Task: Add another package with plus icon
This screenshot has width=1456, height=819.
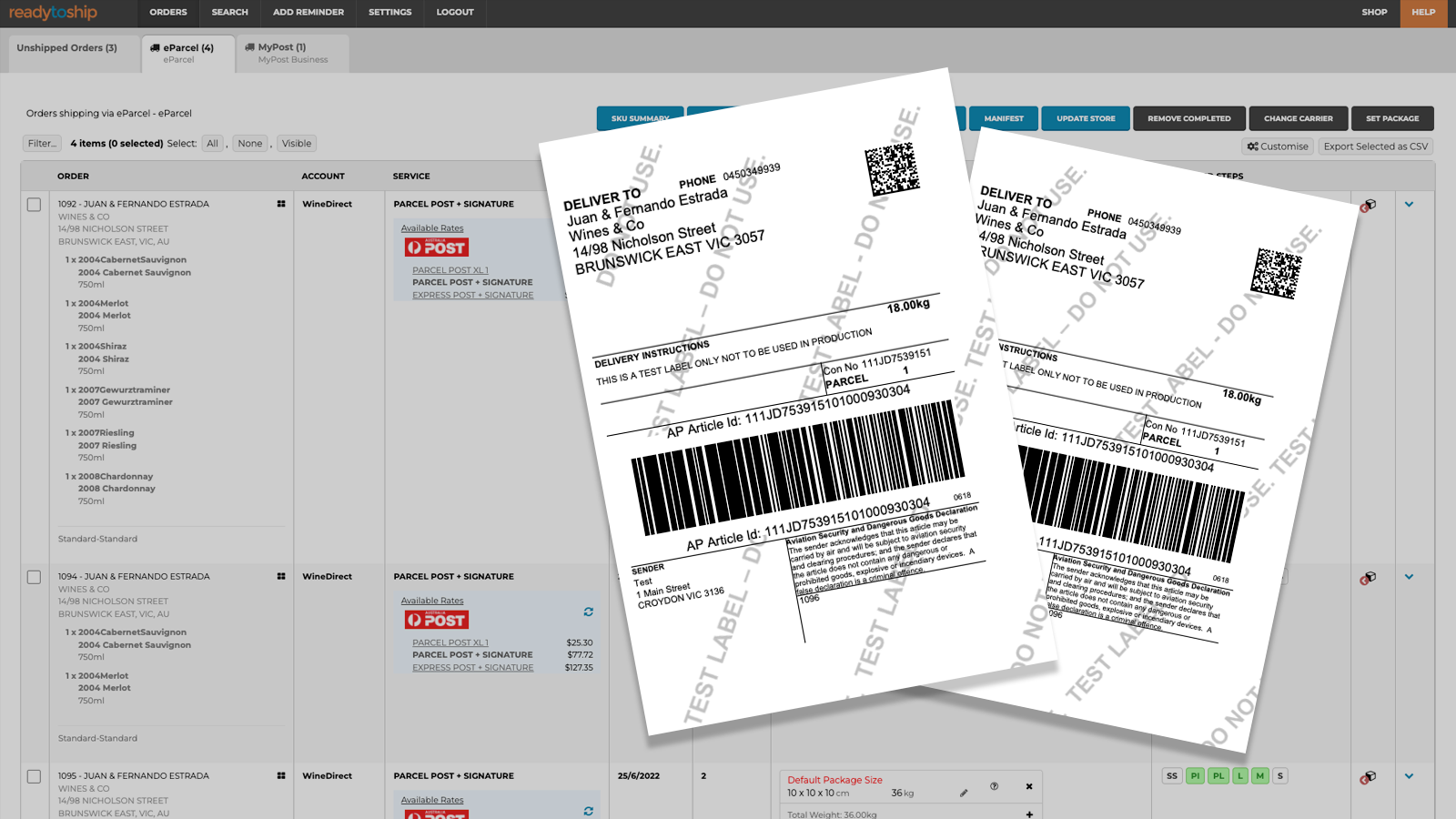Action: point(1029,814)
